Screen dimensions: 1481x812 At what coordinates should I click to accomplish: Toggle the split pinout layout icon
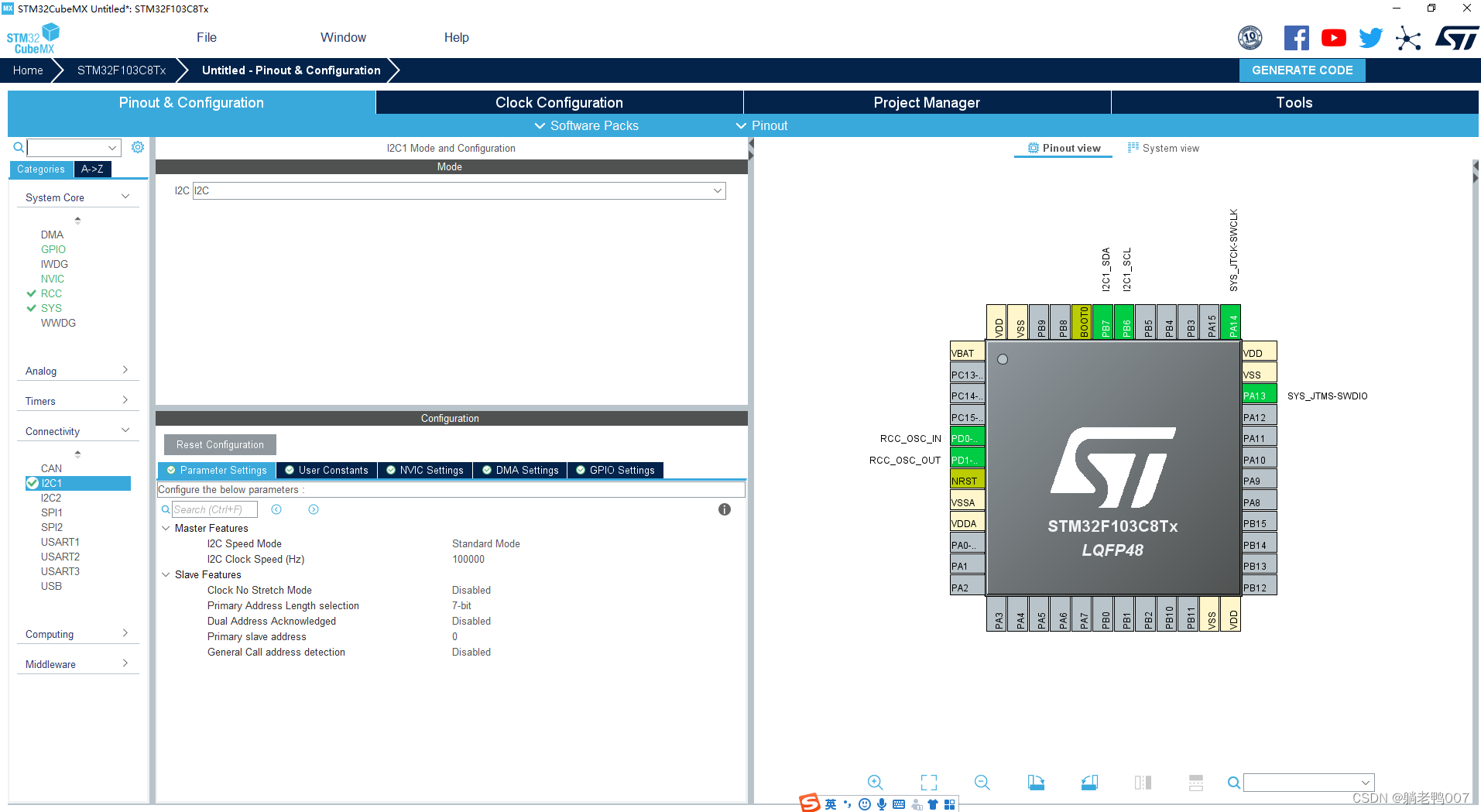1196,783
